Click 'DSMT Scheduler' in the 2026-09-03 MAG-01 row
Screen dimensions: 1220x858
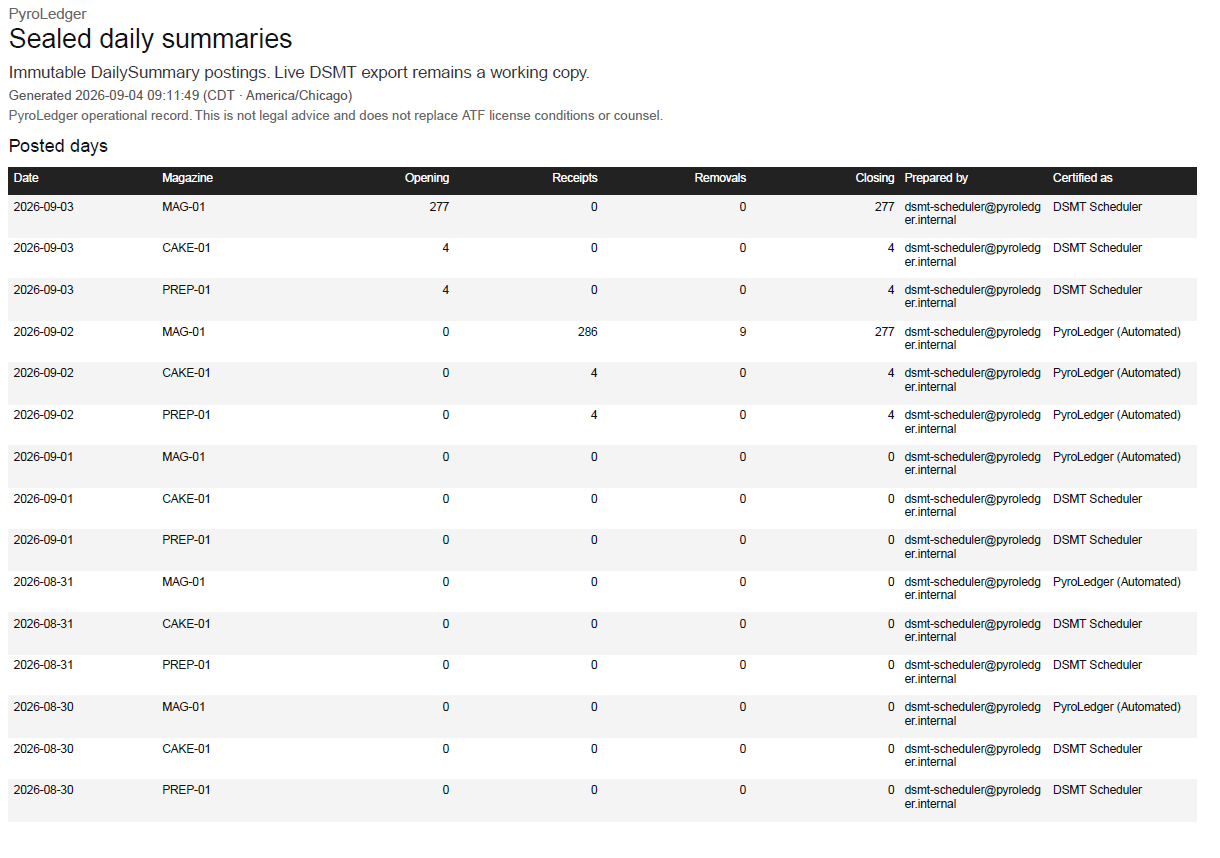[1097, 207]
